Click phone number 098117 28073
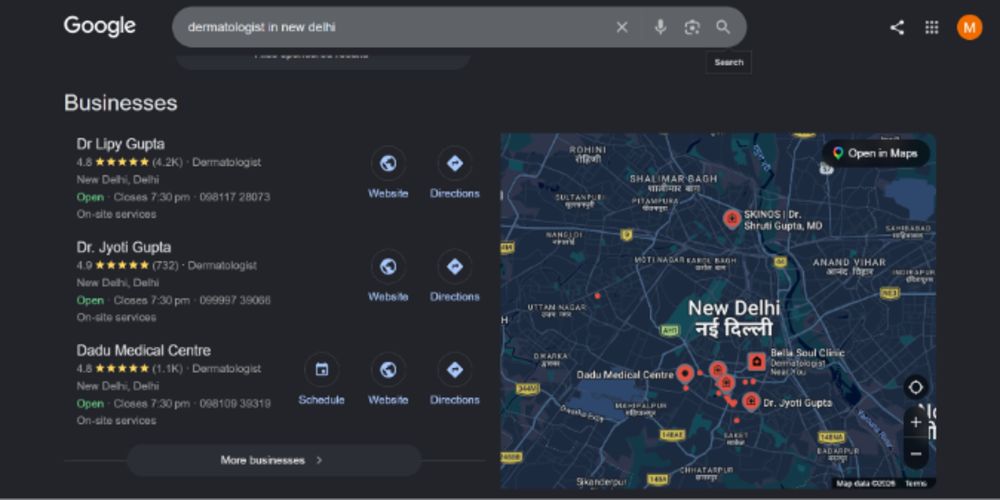This screenshot has height=500, width=1000. [235, 197]
